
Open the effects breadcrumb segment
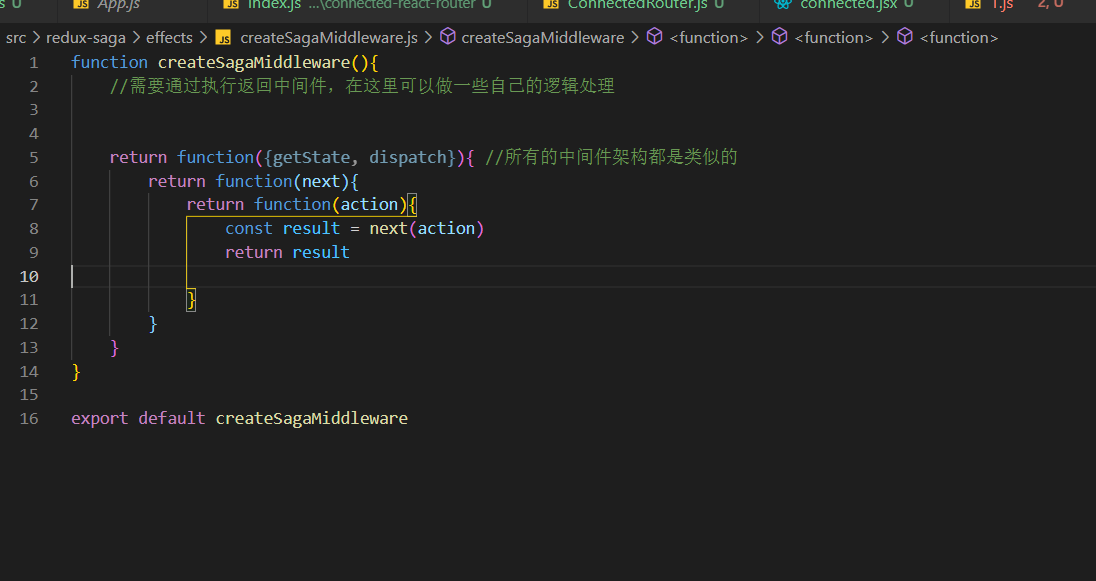coord(169,37)
